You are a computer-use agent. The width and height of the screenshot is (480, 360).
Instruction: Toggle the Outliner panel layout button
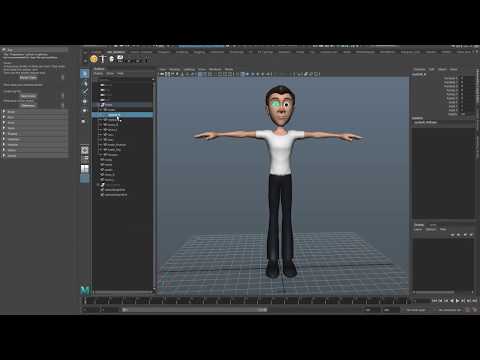click(85, 179)
